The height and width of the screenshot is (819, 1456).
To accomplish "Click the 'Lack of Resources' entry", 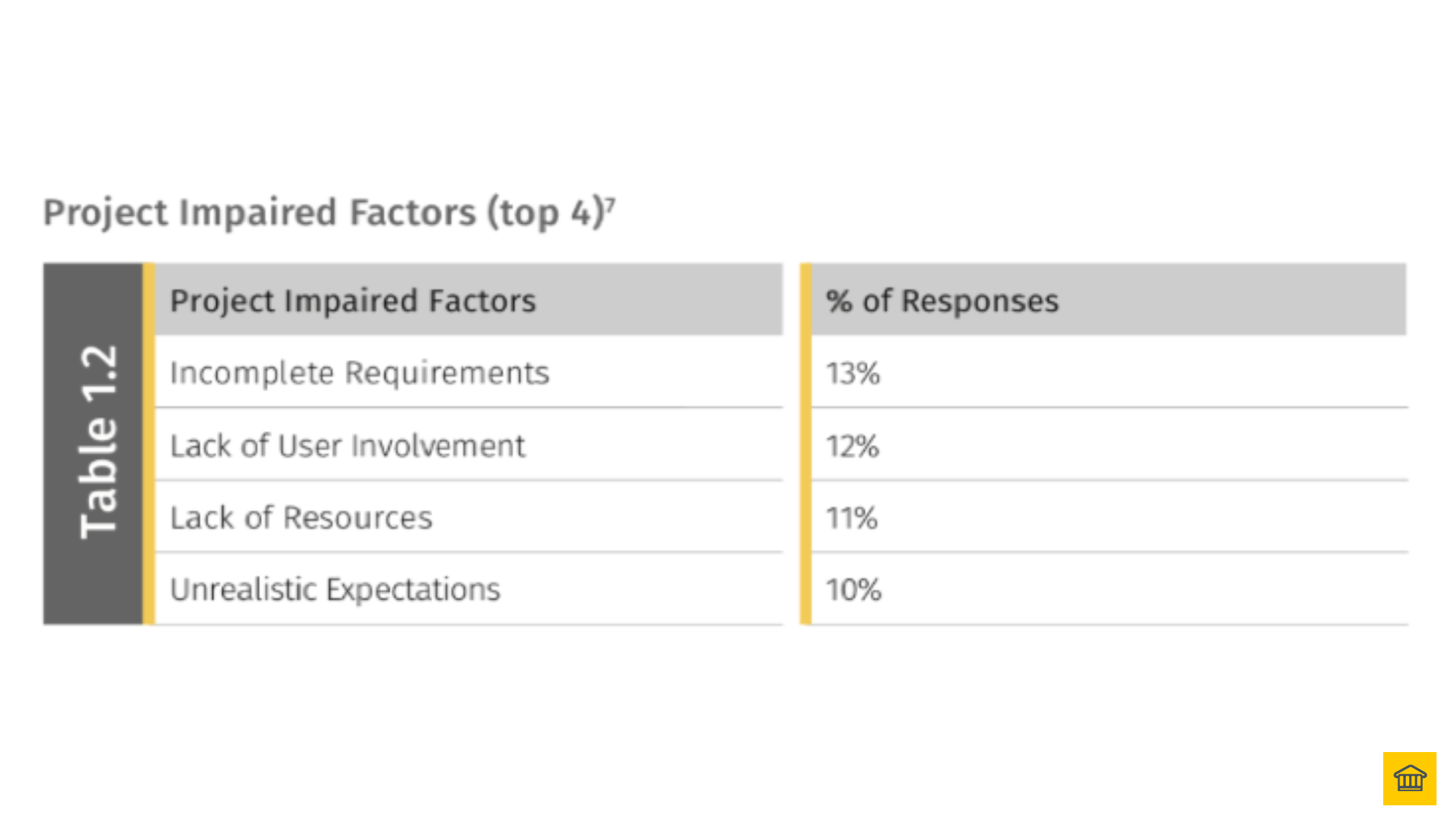I will click(301, 518).
